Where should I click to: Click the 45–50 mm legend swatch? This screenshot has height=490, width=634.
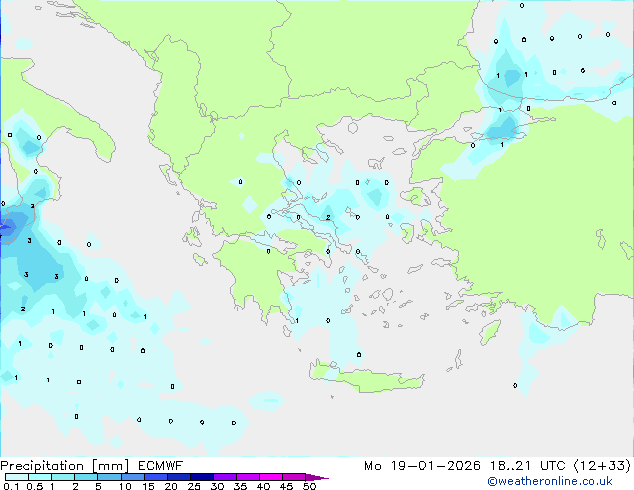click(294, 477)
